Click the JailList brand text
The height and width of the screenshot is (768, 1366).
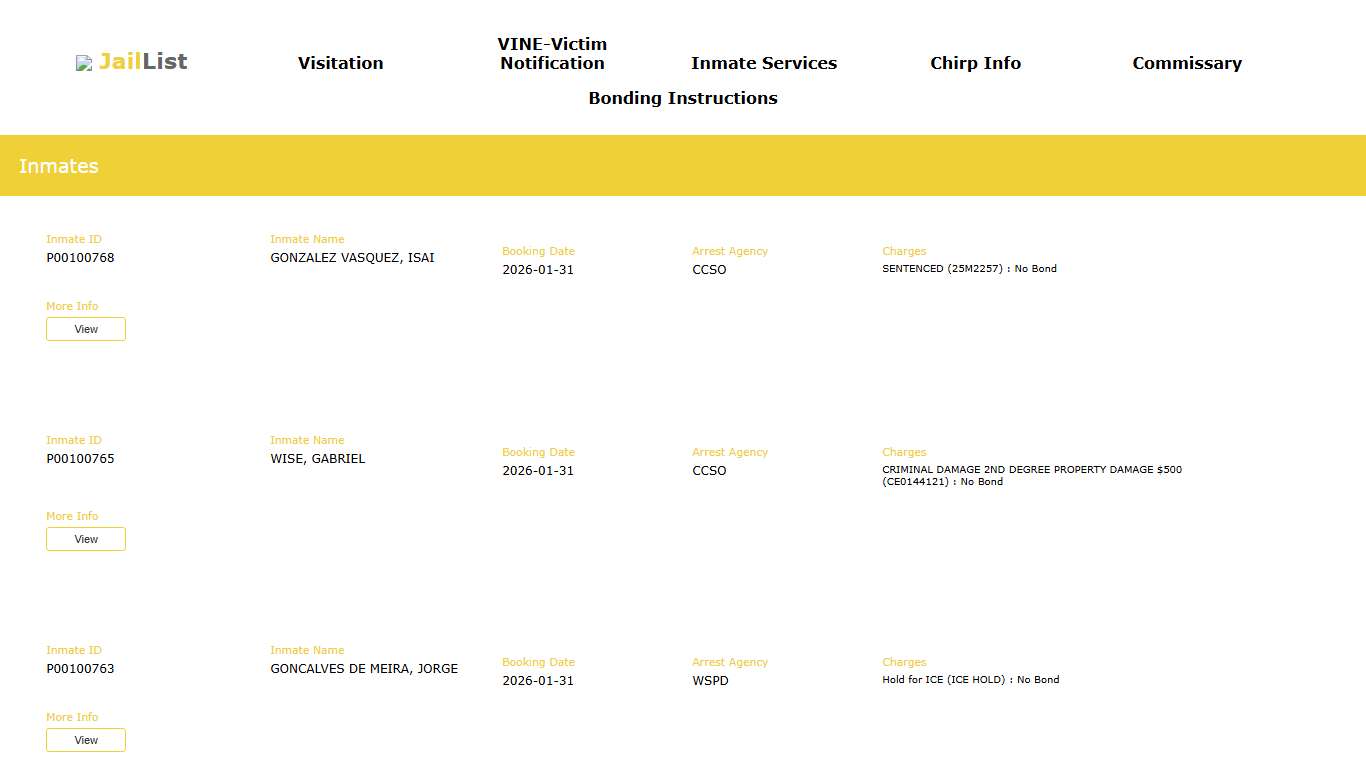point(143,62)
